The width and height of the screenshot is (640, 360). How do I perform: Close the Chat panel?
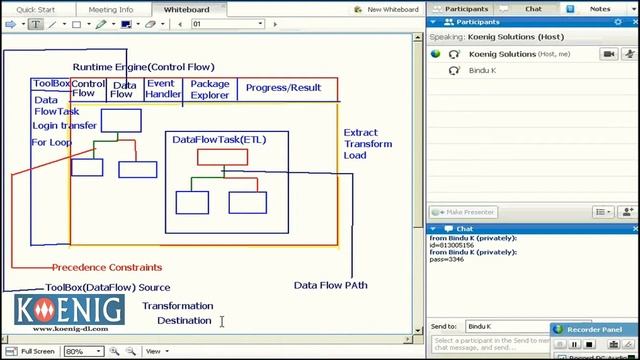636,229
